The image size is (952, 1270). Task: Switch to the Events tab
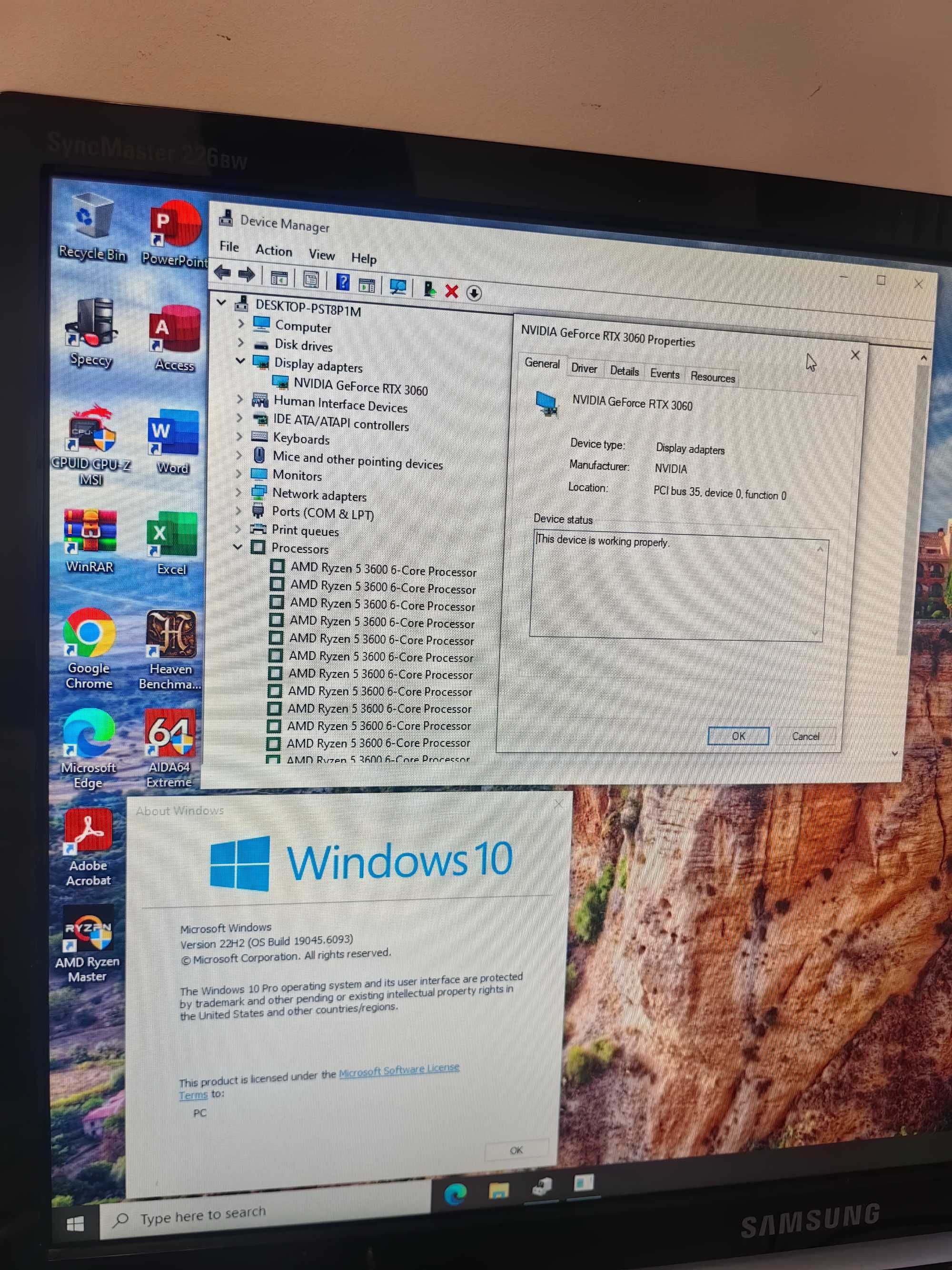click(664, 374)
